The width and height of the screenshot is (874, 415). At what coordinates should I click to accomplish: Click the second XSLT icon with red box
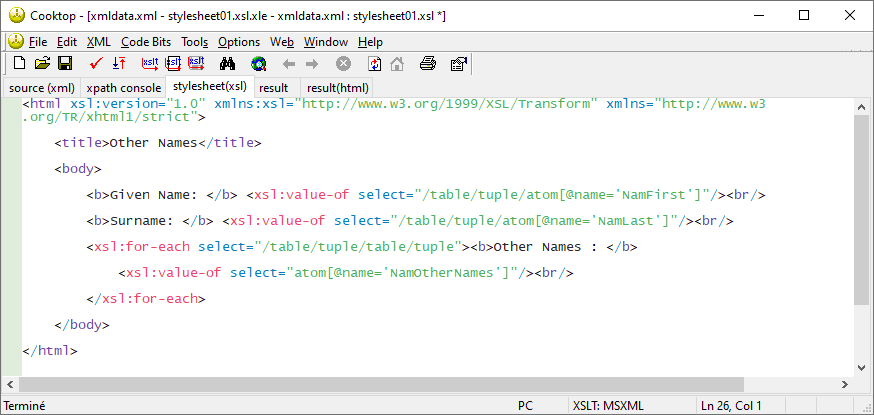click(173, 64)
